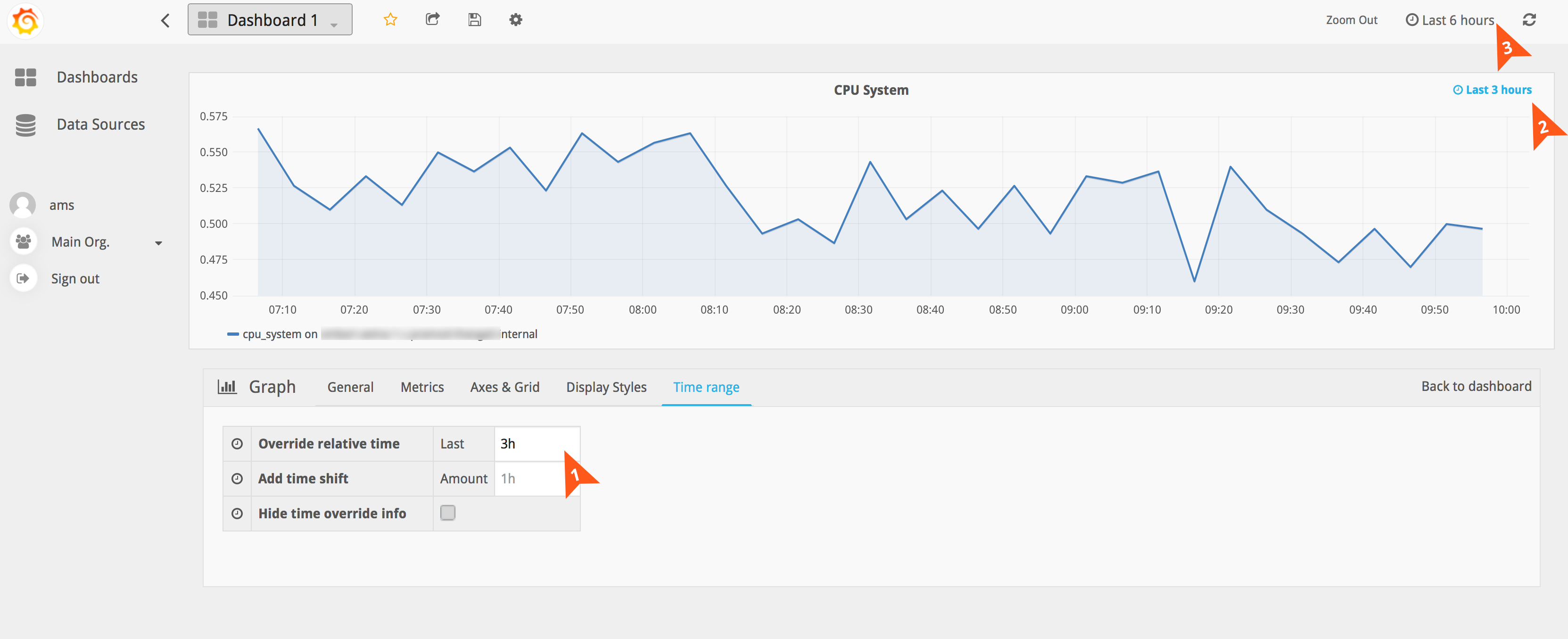Image resolution: width=1568 pixels, height=639 pixels.
Task: Open dashboard settings gear icon
Action: point(516,19)
